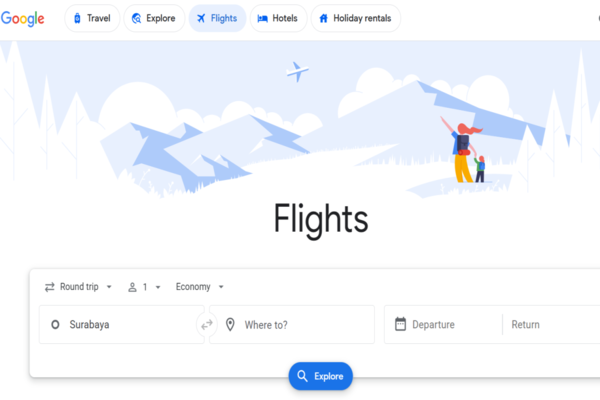Click the Where to? destination field

292,325
